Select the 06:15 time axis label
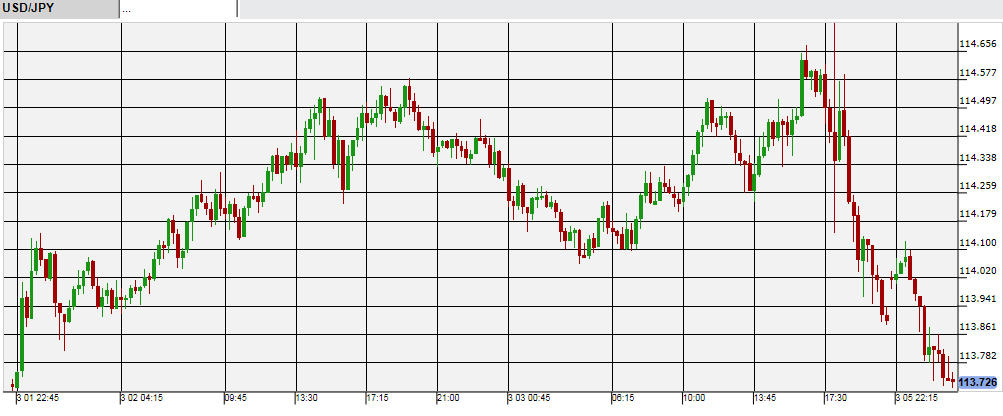The image size is (1003, 416). (622, 398)
